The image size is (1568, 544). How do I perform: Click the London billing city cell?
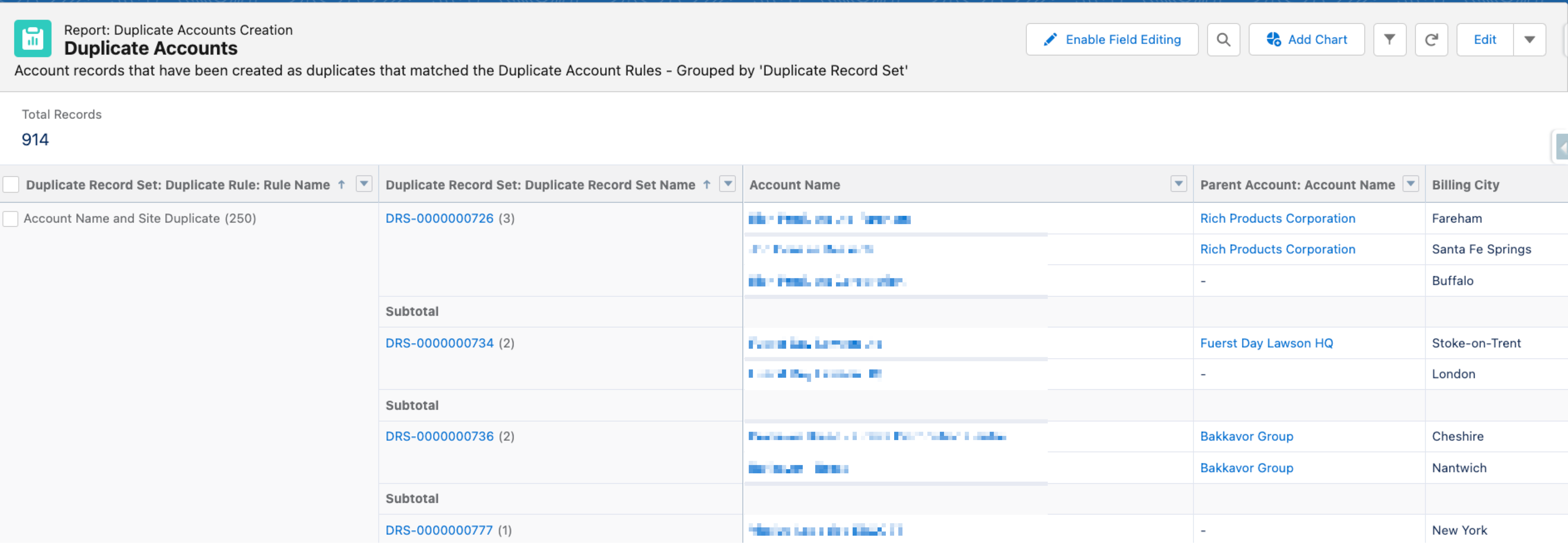[1496, 375]
